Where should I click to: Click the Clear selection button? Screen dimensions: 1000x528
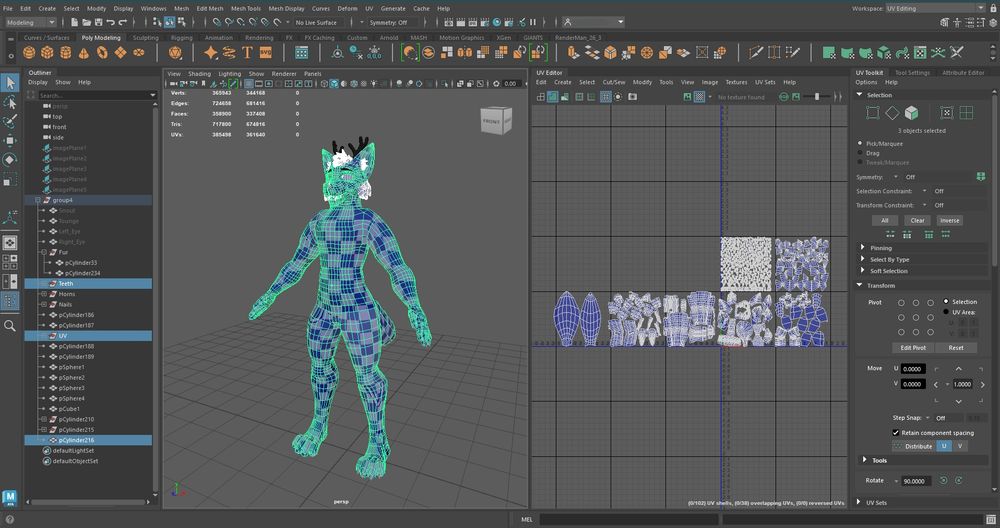click(917, 221)
